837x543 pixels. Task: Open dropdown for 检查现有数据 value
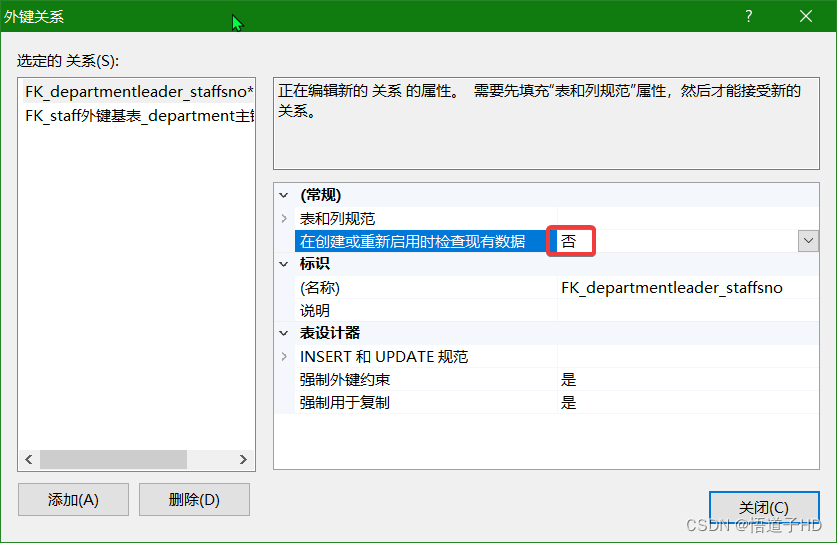[x=808, y=241]
